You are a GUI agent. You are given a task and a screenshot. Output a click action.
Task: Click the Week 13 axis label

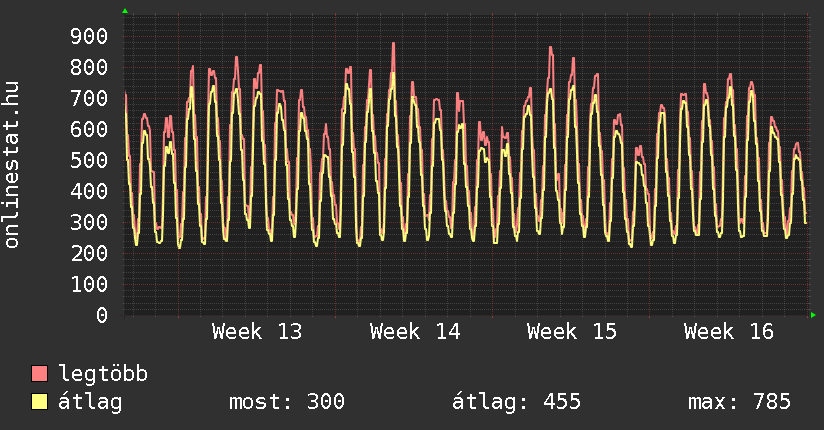click(257, 332)
